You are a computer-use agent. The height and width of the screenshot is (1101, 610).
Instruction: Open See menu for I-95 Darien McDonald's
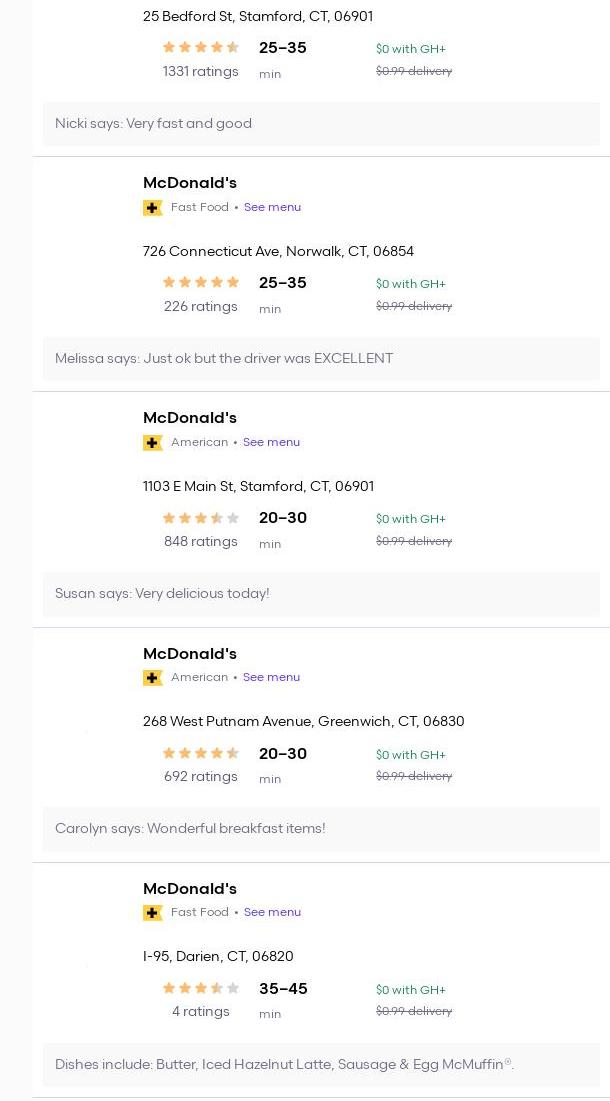[272, 912]
